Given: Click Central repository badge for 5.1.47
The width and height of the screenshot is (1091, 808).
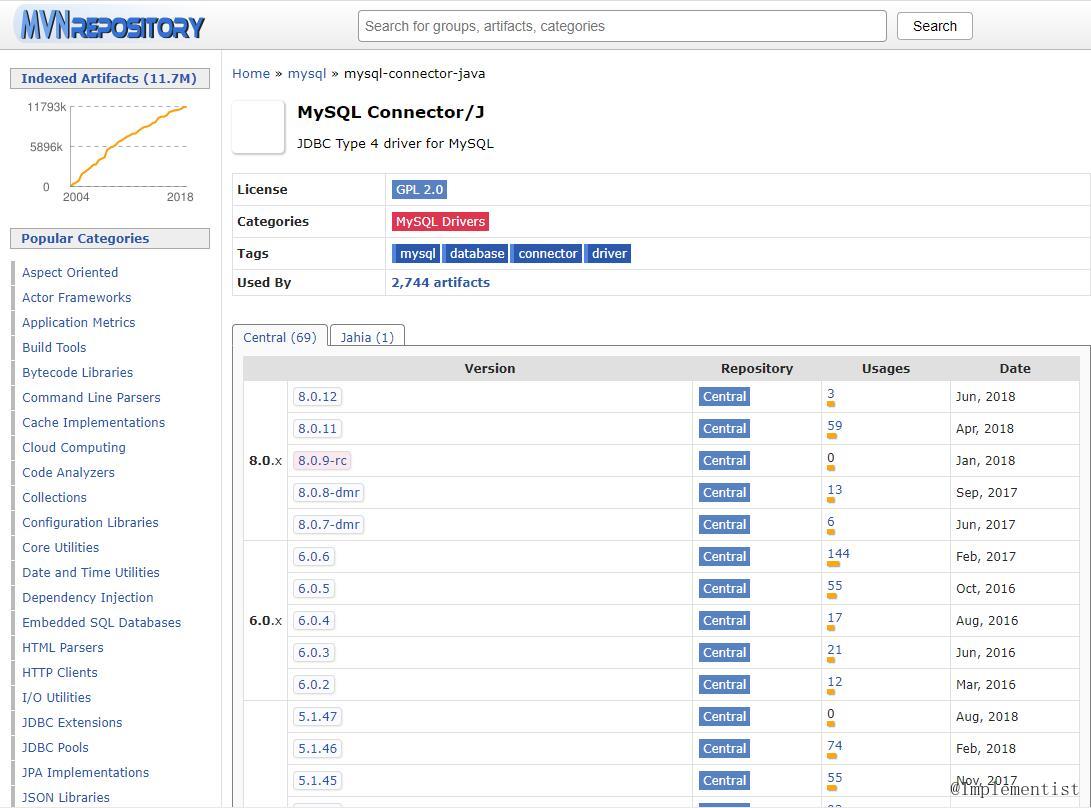Looking at the screenshot, I should pos(724,717).
